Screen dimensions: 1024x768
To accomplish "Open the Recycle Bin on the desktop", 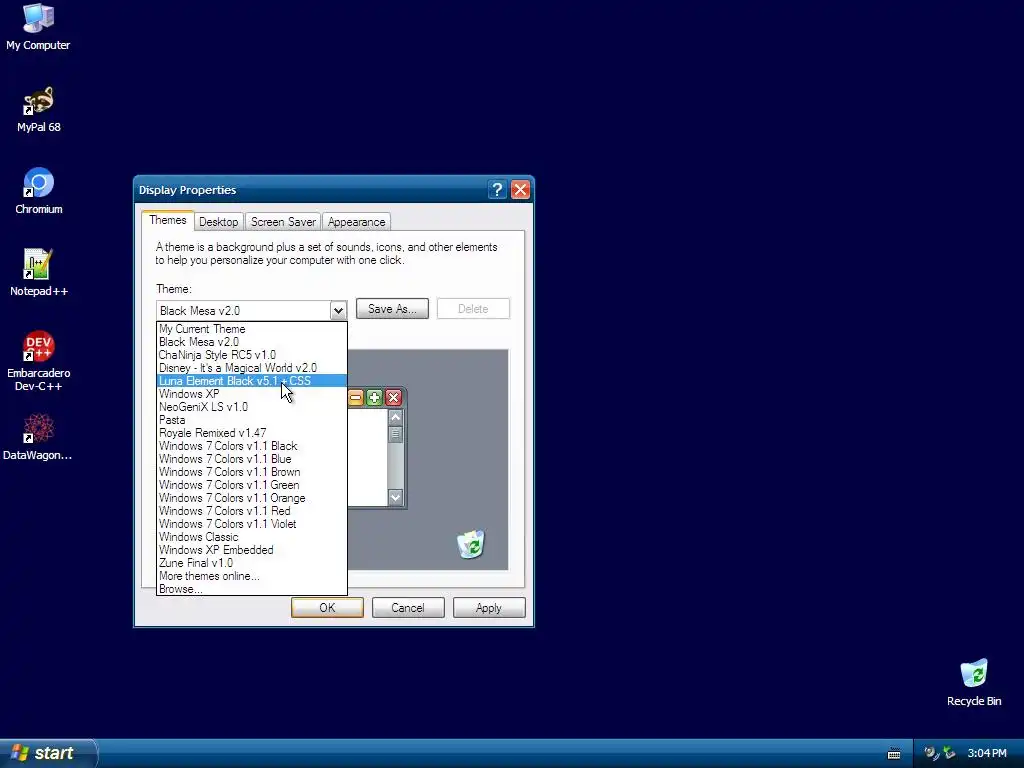I will click(x=974, y=682).
